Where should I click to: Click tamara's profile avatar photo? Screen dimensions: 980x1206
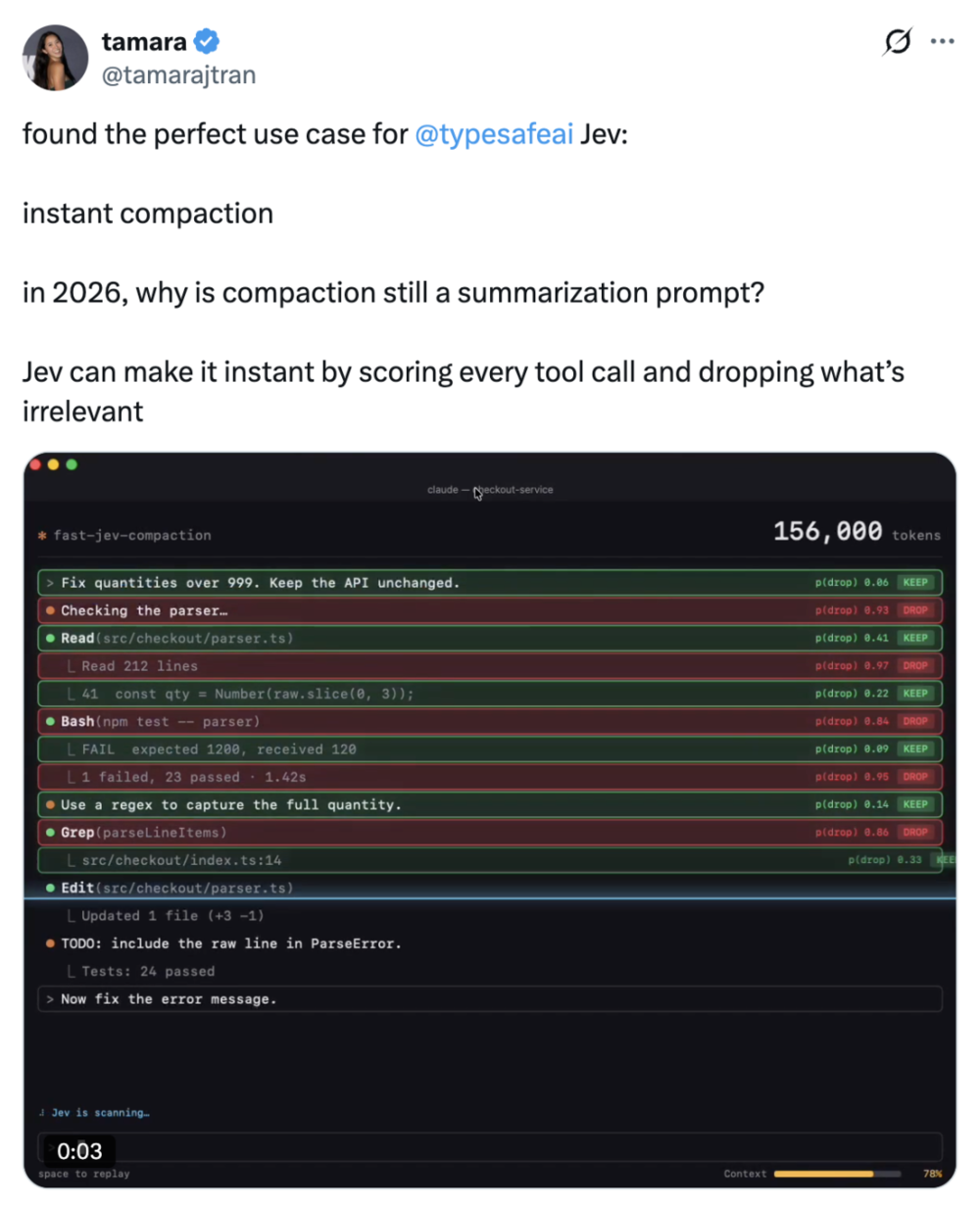tap(56, 58)
